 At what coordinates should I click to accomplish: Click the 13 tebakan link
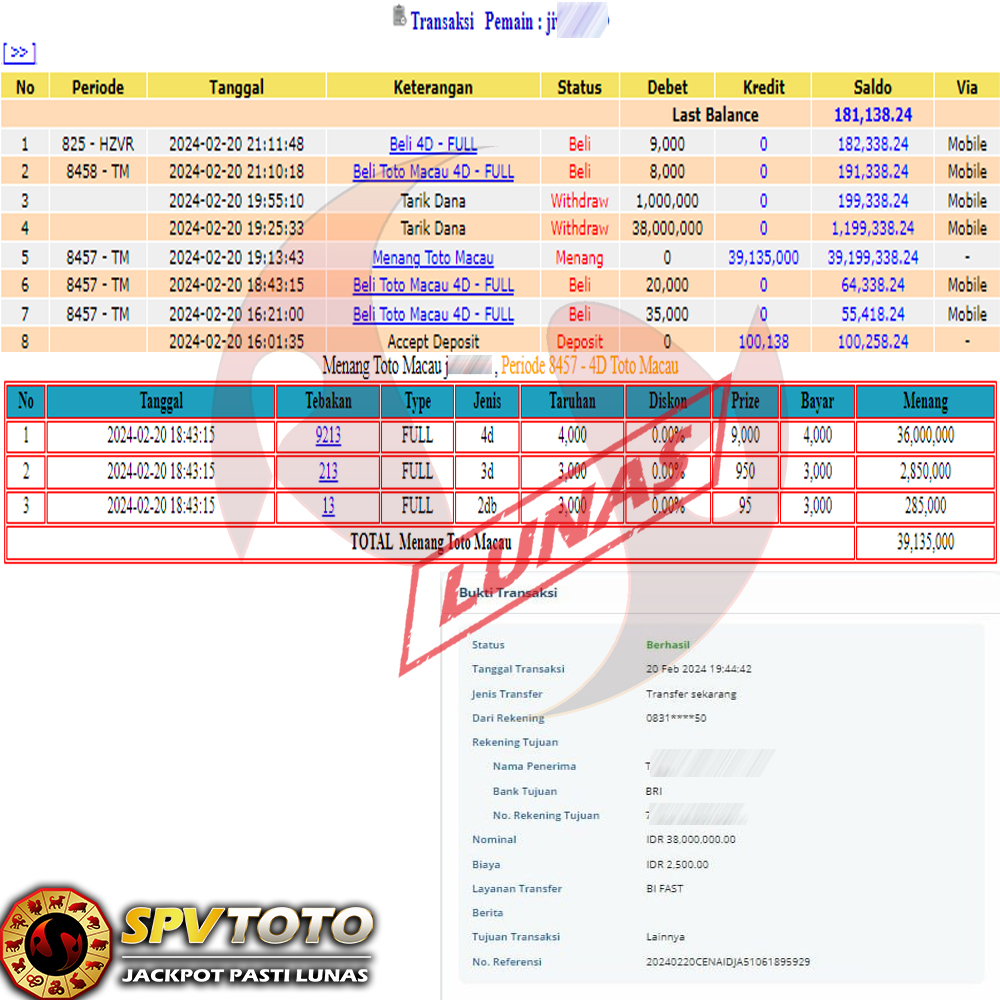(x=328, y=506)
